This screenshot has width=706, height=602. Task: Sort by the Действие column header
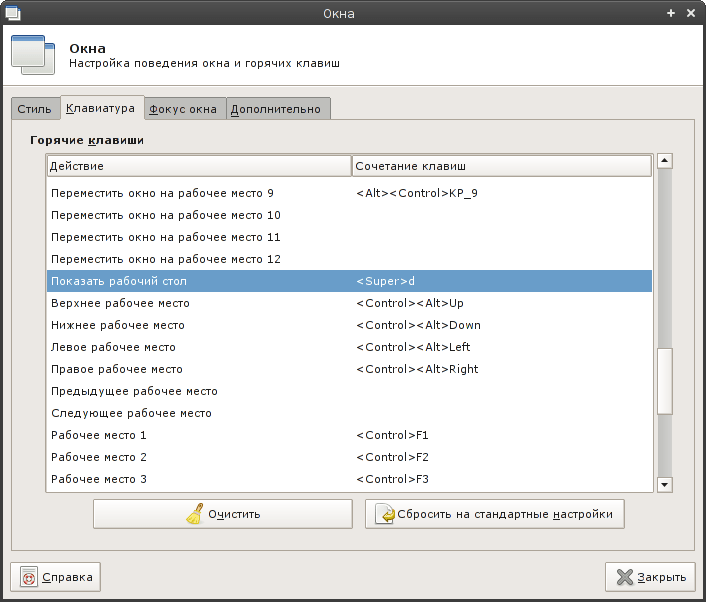click(198, 165)
